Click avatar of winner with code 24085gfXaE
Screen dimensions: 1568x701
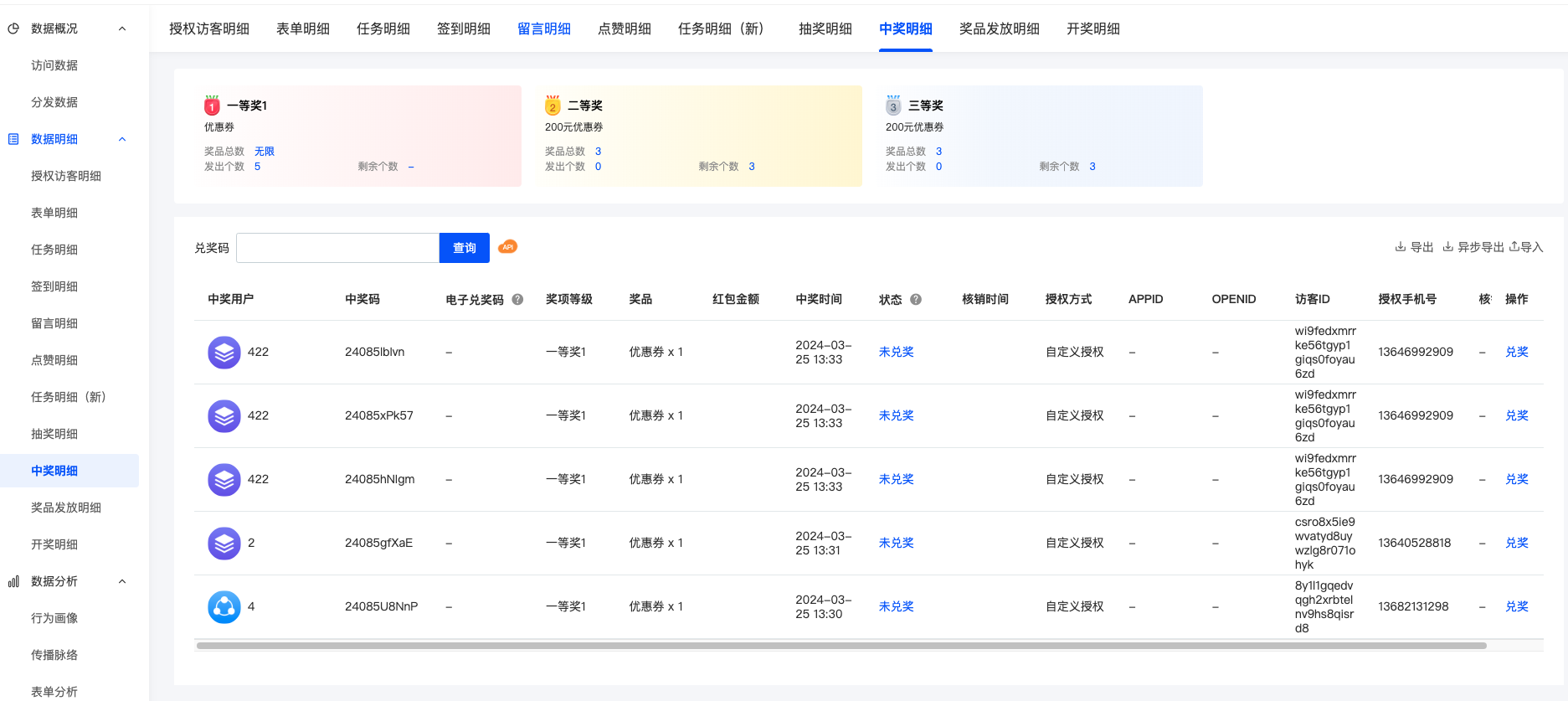coord(224,544)
